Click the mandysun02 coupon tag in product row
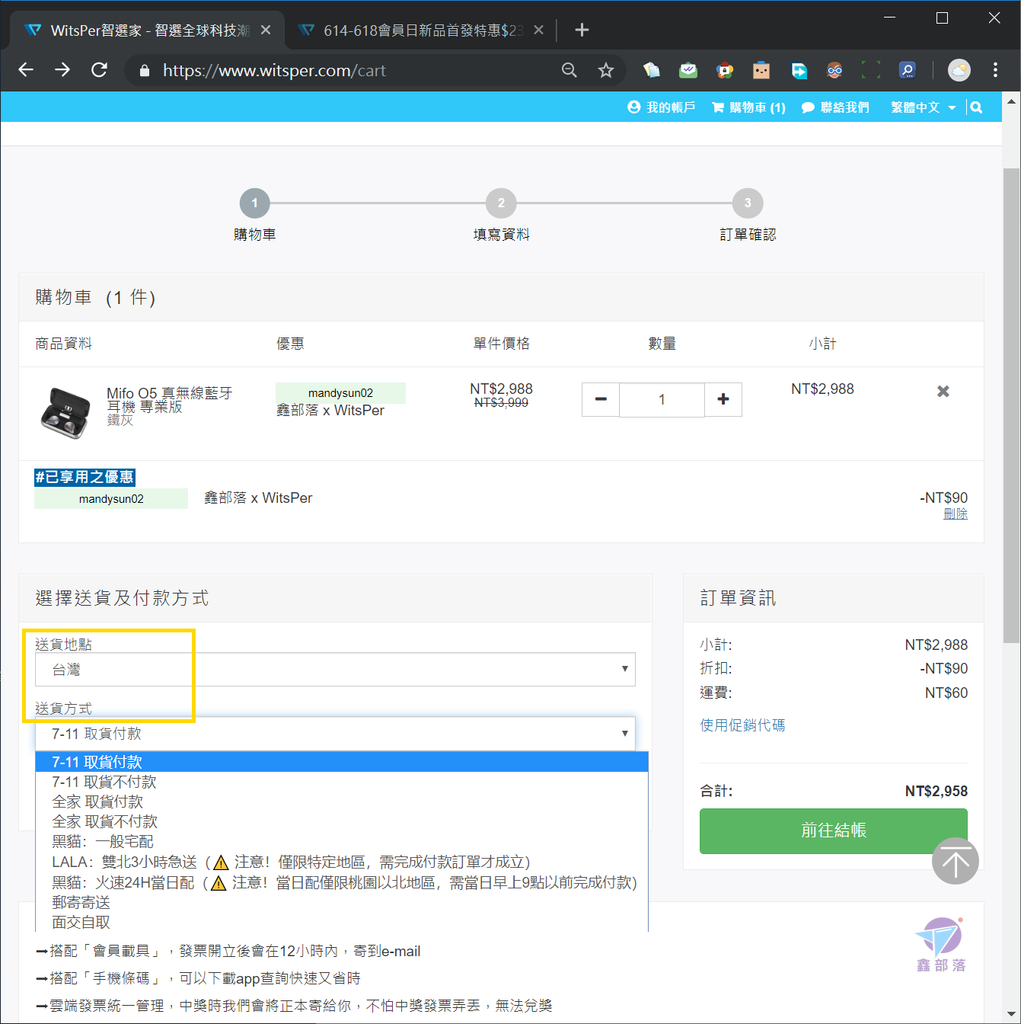 tap(340, 392)
